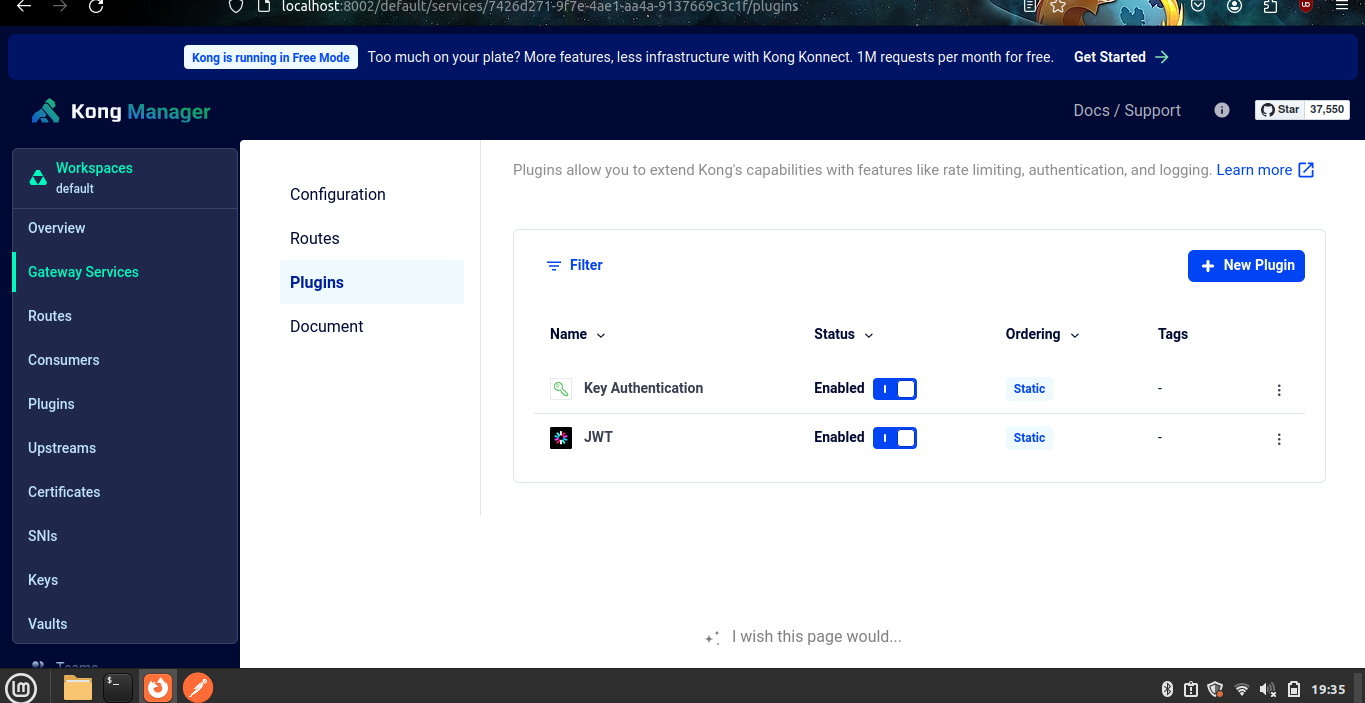Open the Workspaces default selector
Image resolution: width=1365 pixels, height=703 pixels.
point(125,178)
